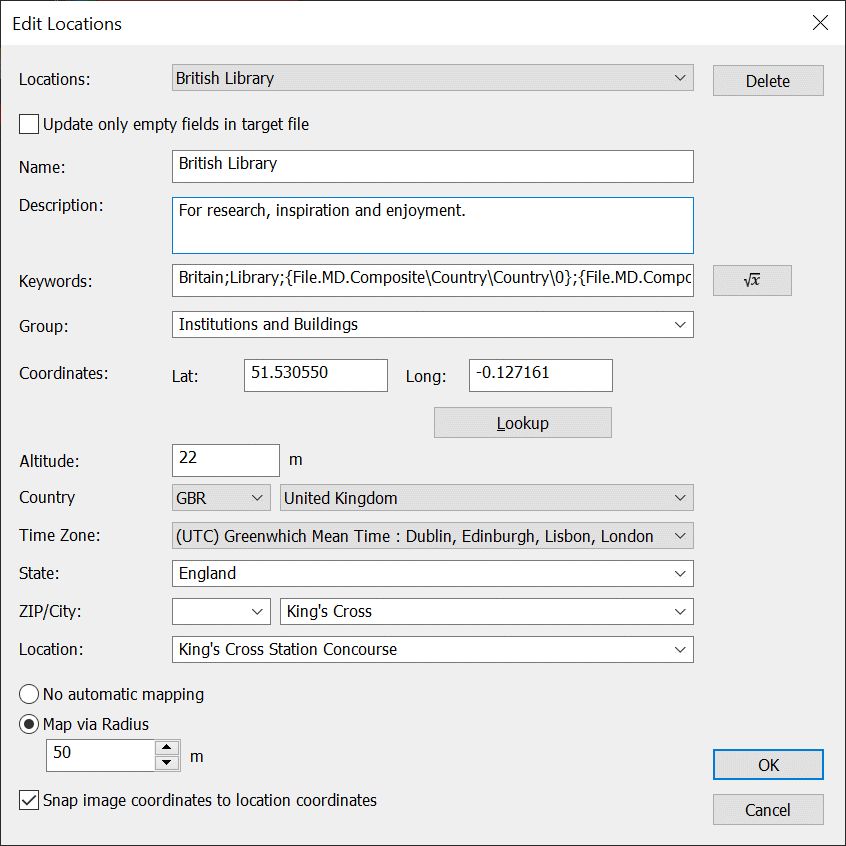The height and width of the screenshot is (846, 846).
Task: Click the Delete button
Action: pos(768,81)
